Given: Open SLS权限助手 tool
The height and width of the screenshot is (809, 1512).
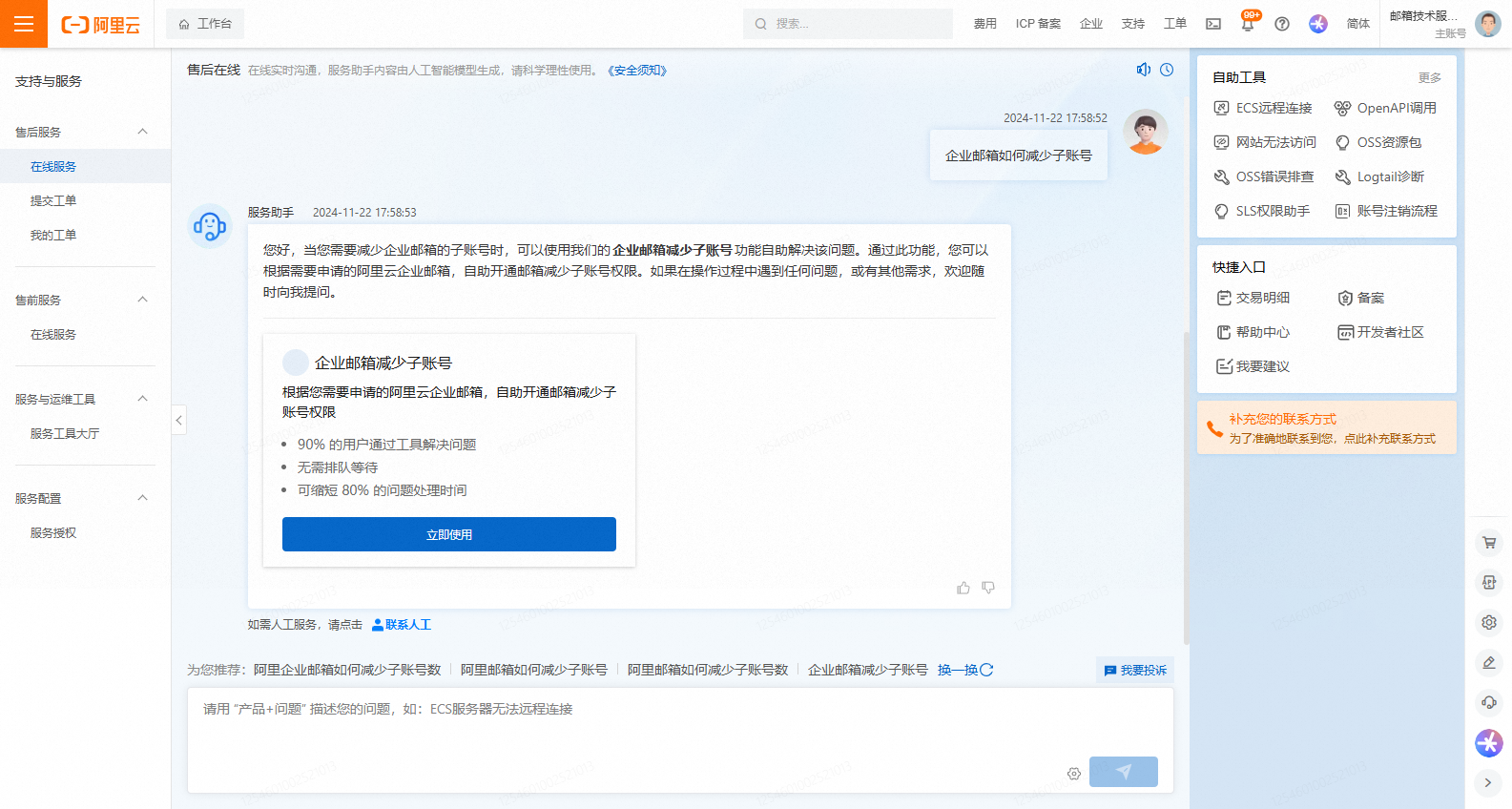Looking at the screenshot, I should pos(1262,211).
